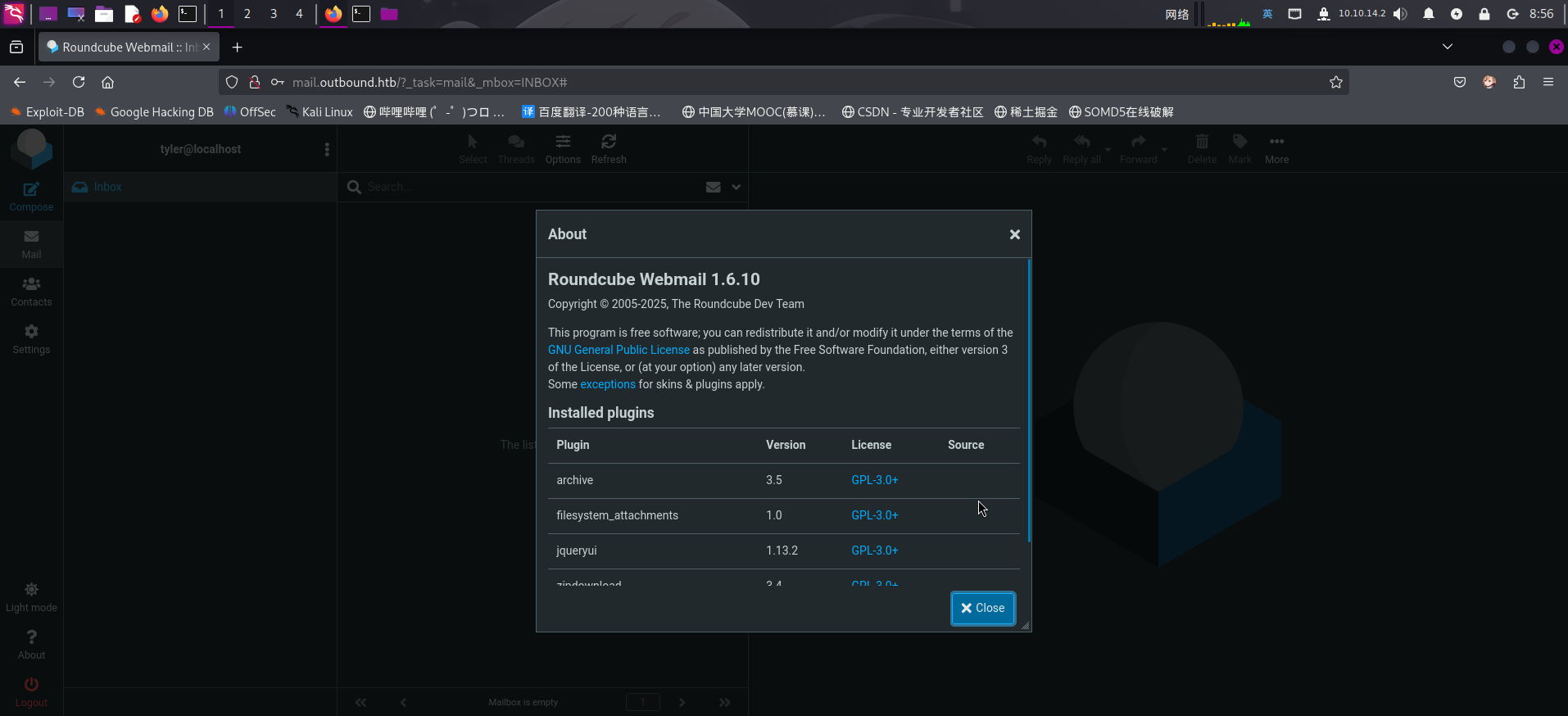Close the About dialog with Close button
Viewport: 1568px width, 716px height.
[x=983, y=608]
